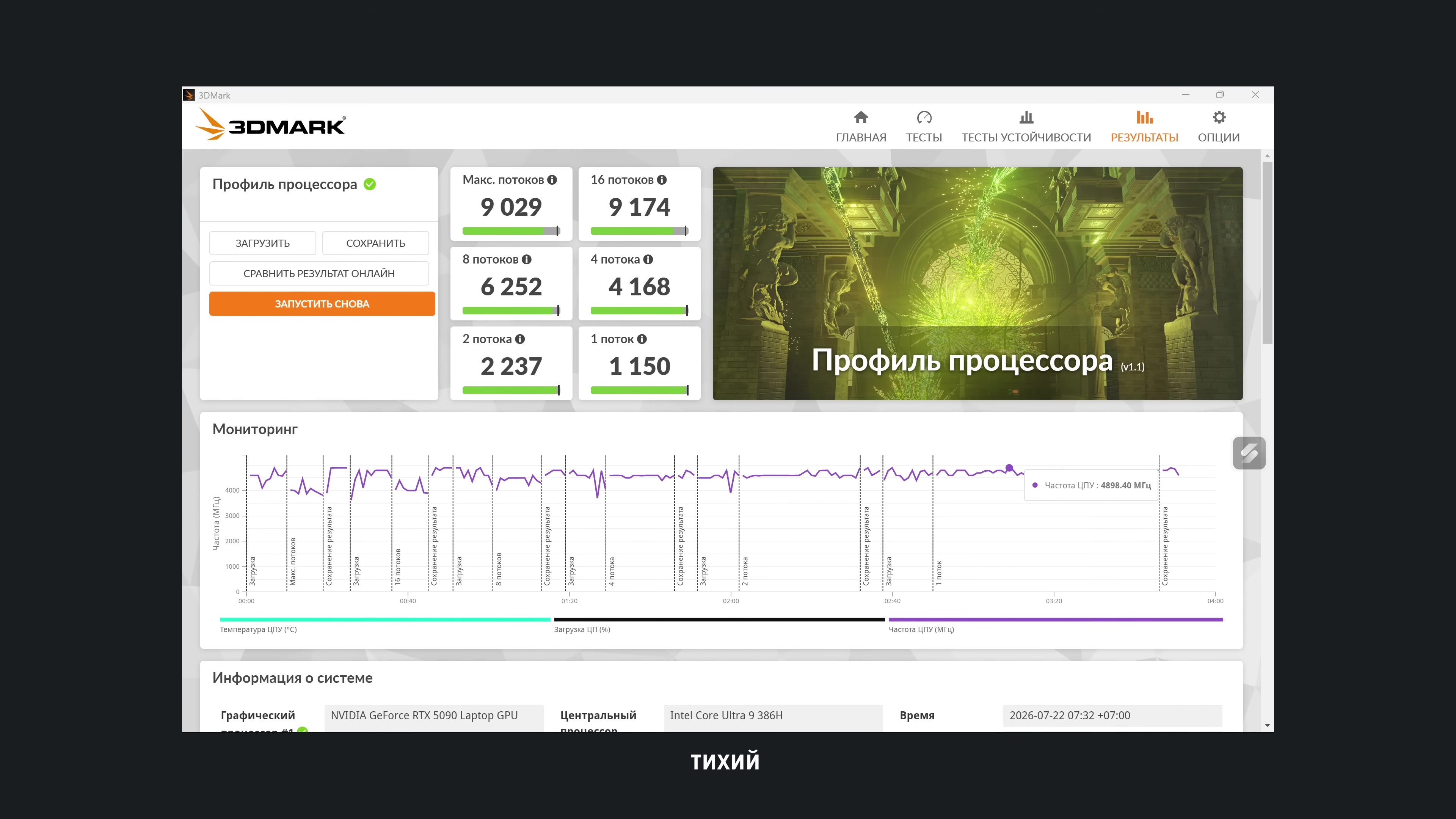The image size is (1456, 819).
Task: Click the info icon next to 1 поток
Action: [x=642, y=339]
